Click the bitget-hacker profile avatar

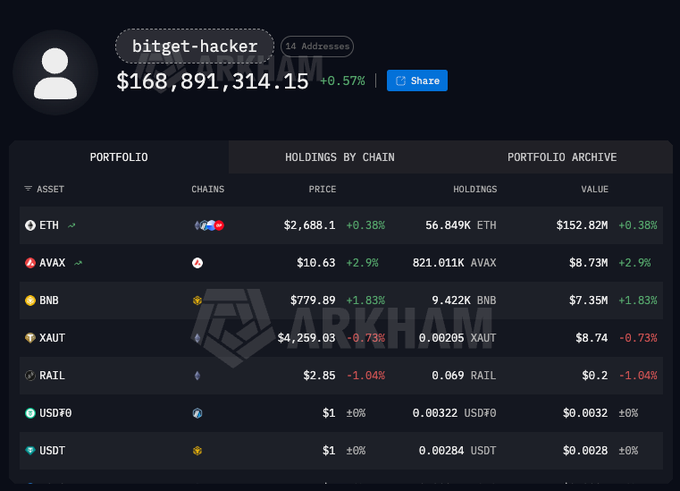pos(56,72)
